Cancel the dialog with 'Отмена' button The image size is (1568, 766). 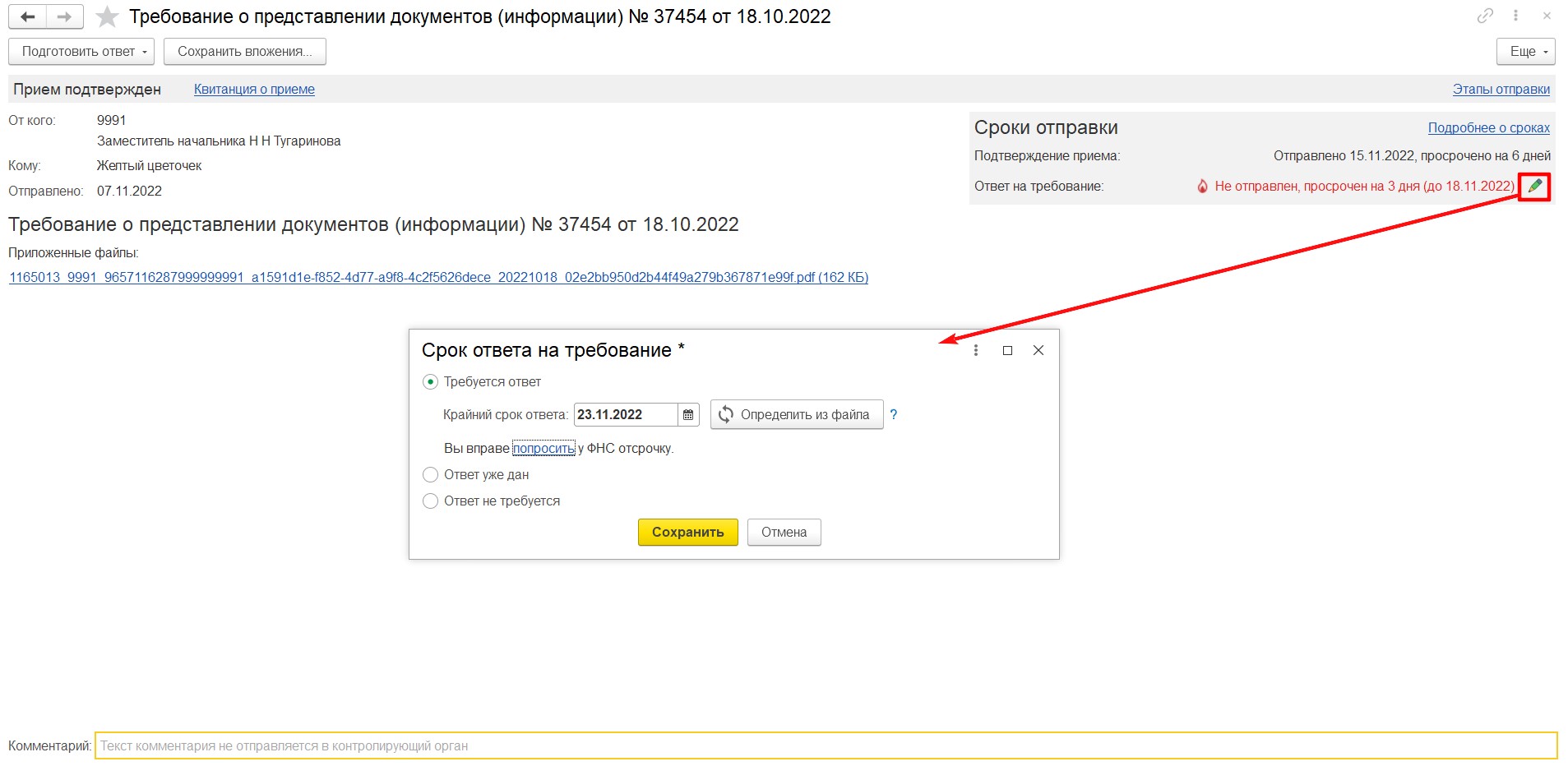[784, 533]
